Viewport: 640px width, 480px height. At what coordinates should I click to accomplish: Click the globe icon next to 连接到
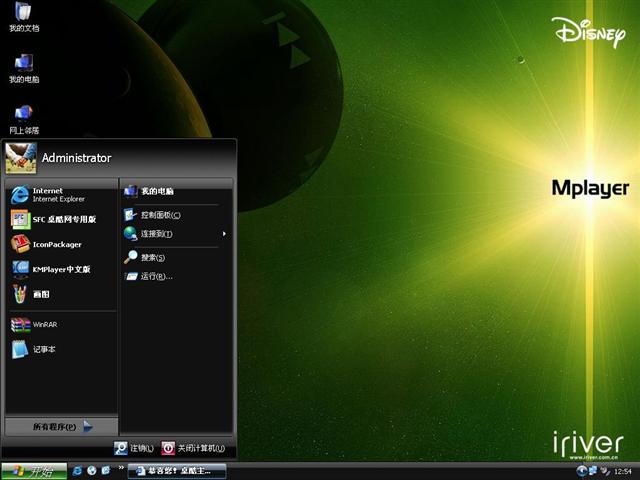click(x=131, y=234)
